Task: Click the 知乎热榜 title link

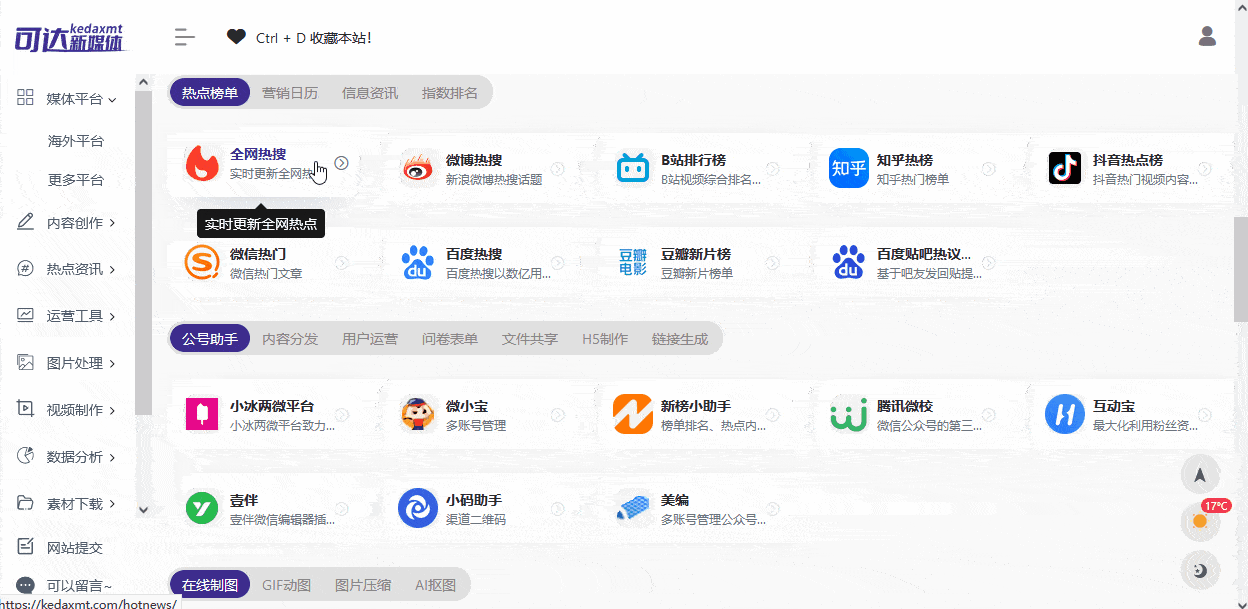Action: 905,160
